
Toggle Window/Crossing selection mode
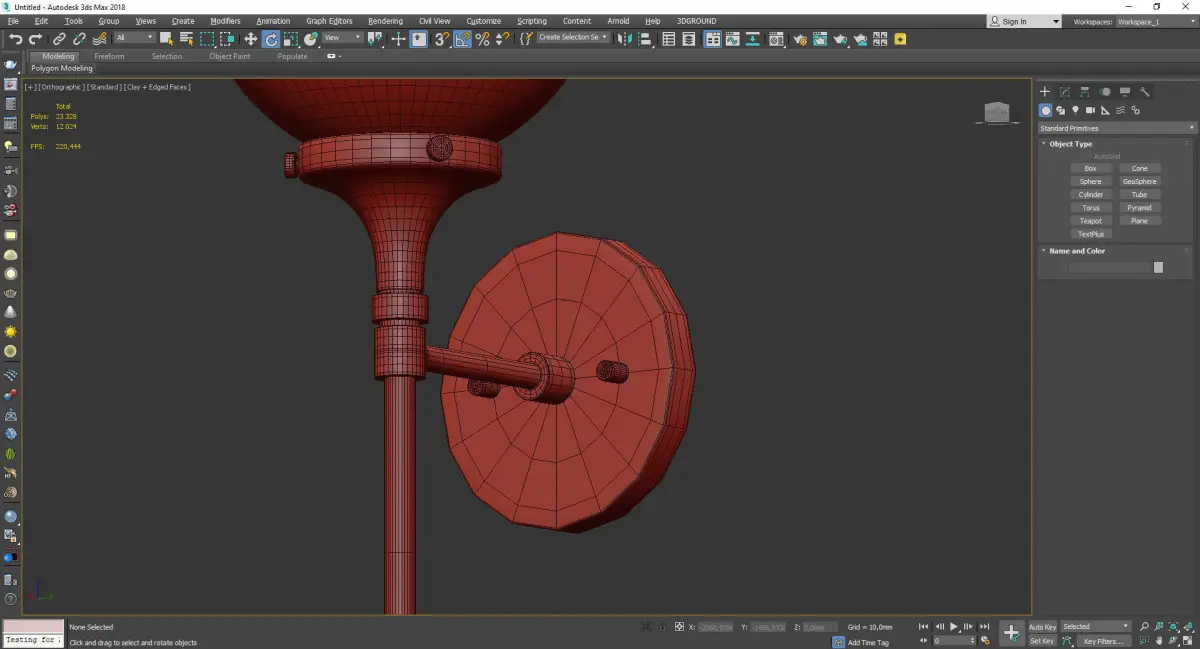tap(227, 39)
